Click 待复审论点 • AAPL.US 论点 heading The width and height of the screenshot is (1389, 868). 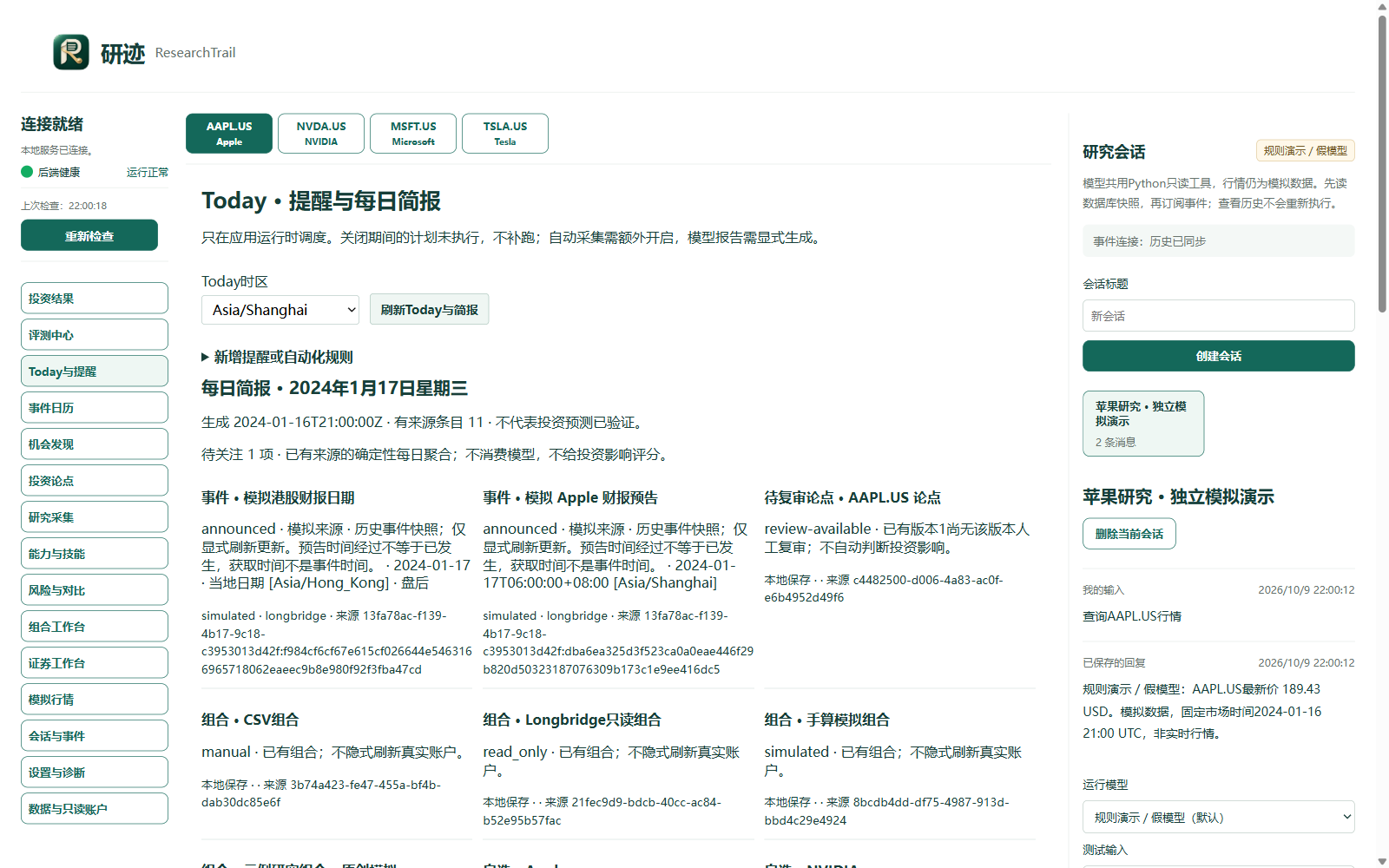point(852,497)
